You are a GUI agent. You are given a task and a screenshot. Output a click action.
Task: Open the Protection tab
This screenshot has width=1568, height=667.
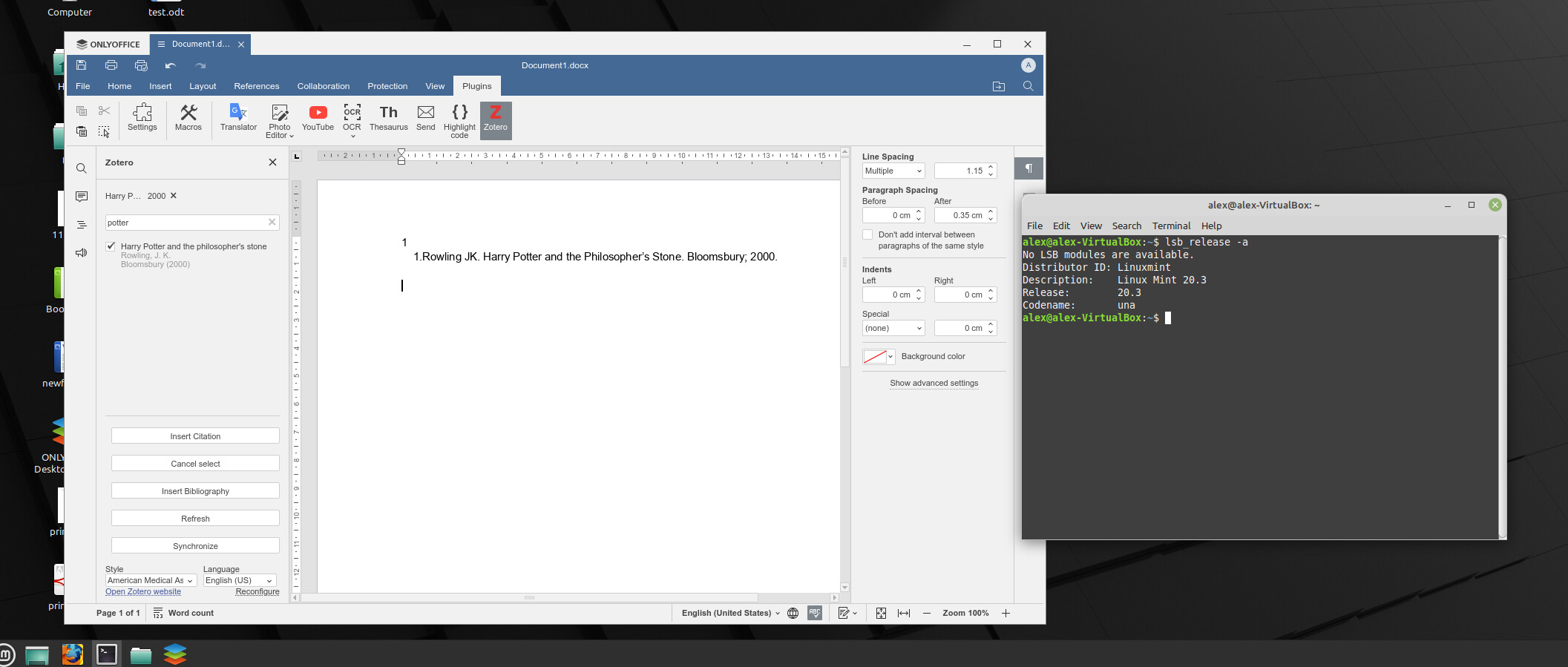pos(387,86)
